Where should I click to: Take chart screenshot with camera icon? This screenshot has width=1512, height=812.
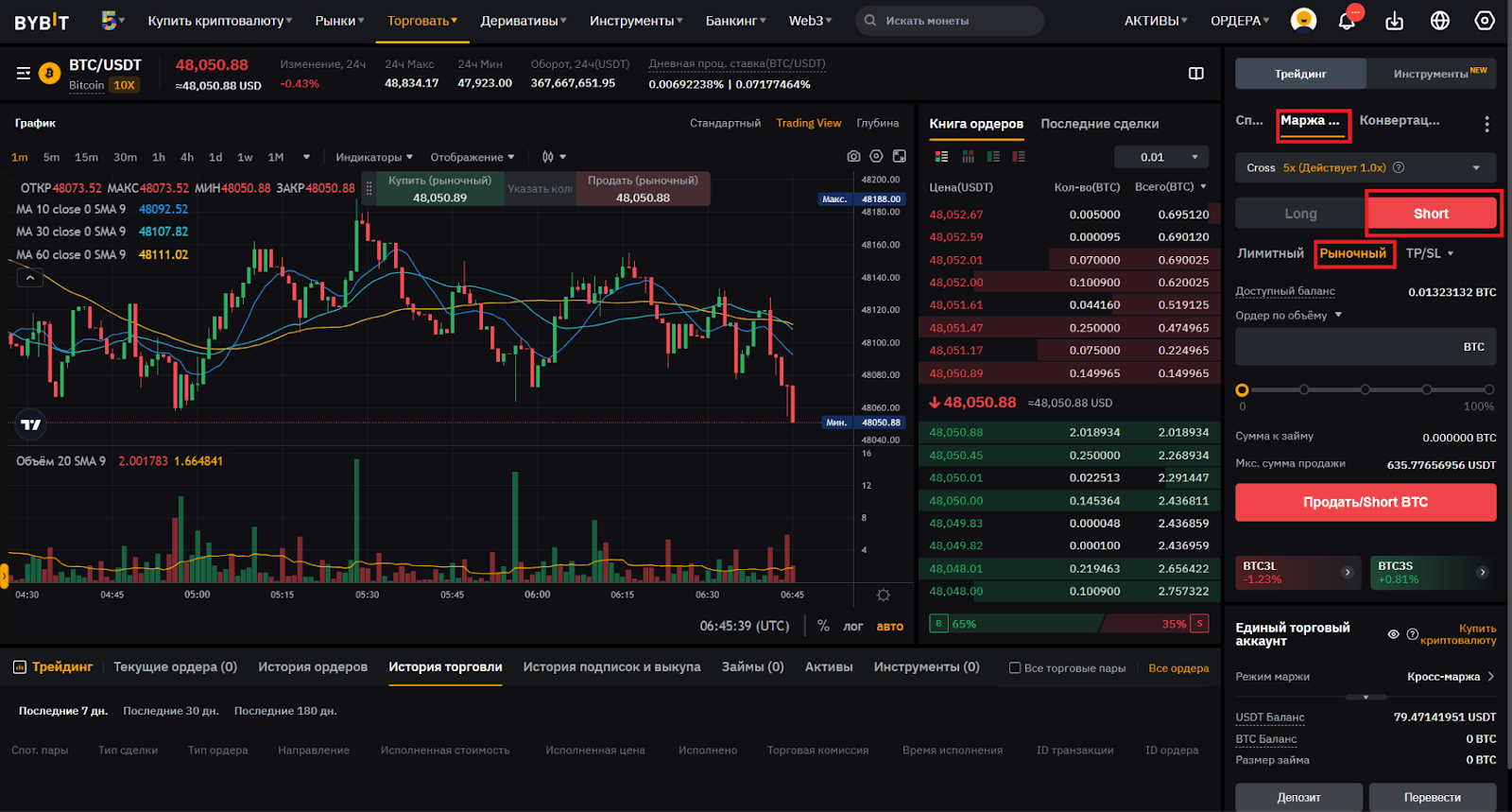tap(853, 156)
